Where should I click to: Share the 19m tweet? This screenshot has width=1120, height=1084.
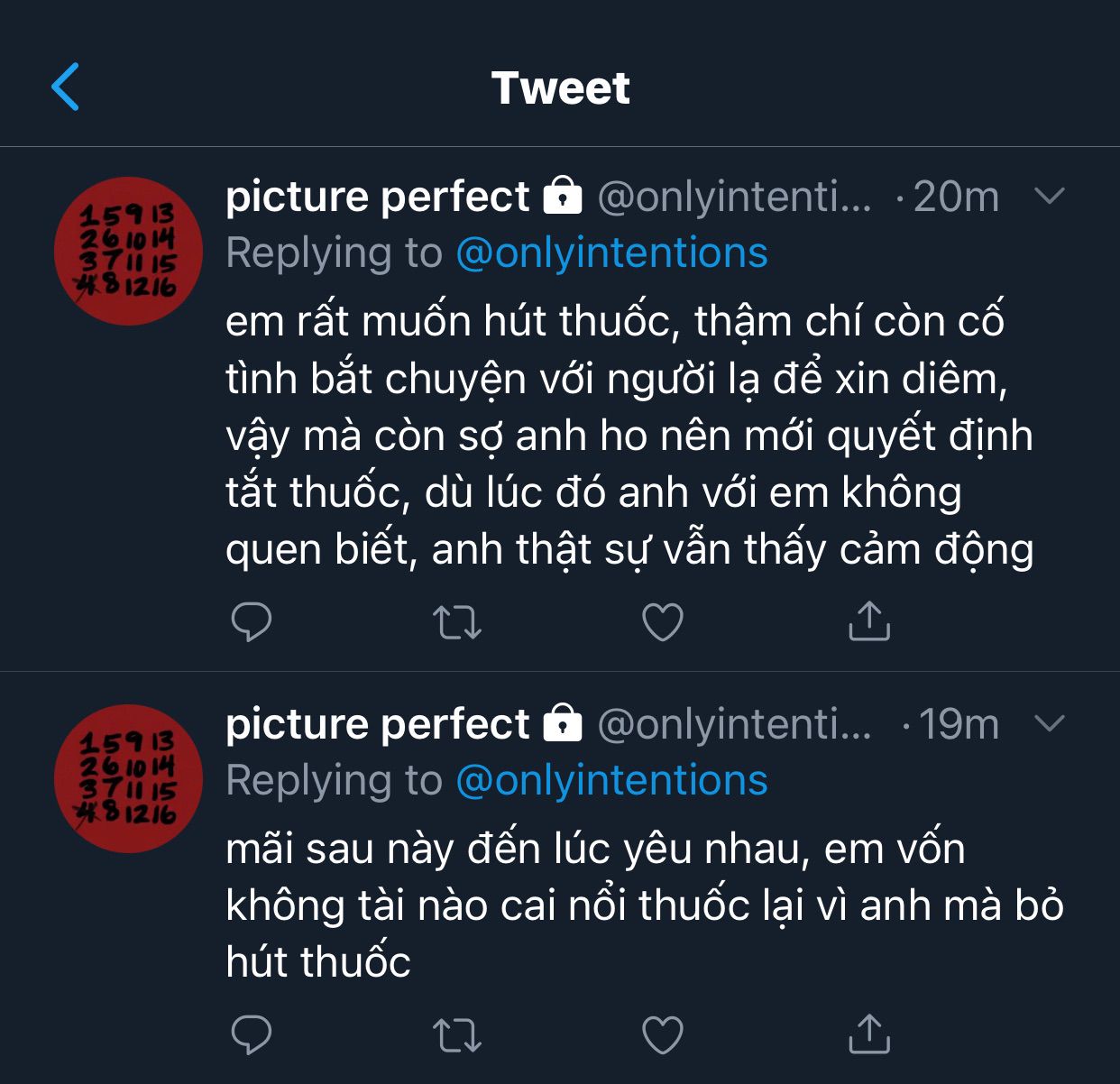[869, 1034]
